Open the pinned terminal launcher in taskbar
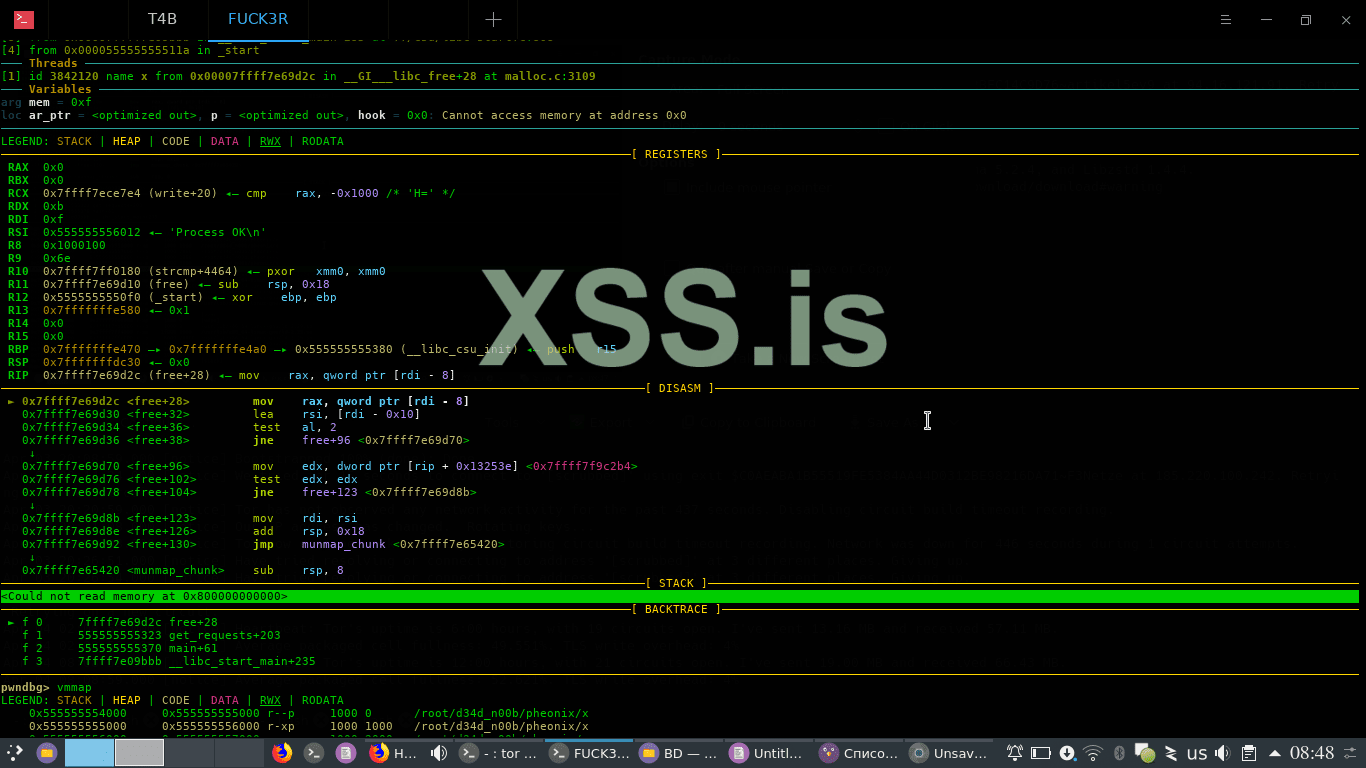Image resolution: width=1366 pixels, height=768 pixels. pyautogui.click(x=314, y=753)
